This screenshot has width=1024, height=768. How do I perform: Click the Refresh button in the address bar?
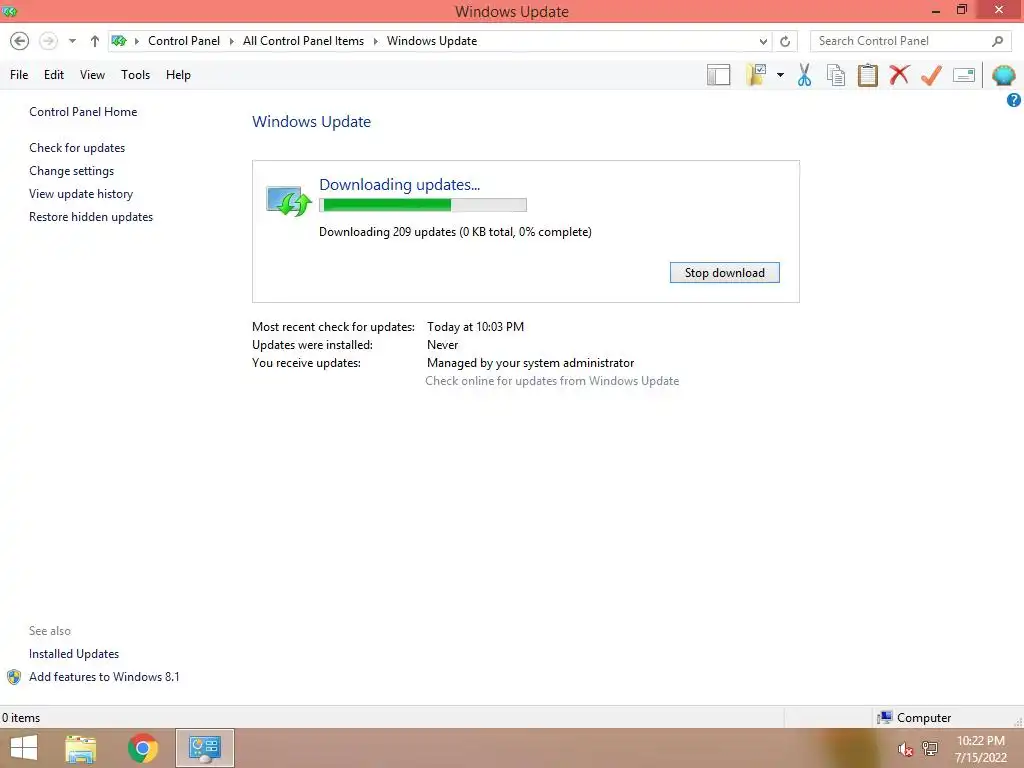tap(785, 41)
